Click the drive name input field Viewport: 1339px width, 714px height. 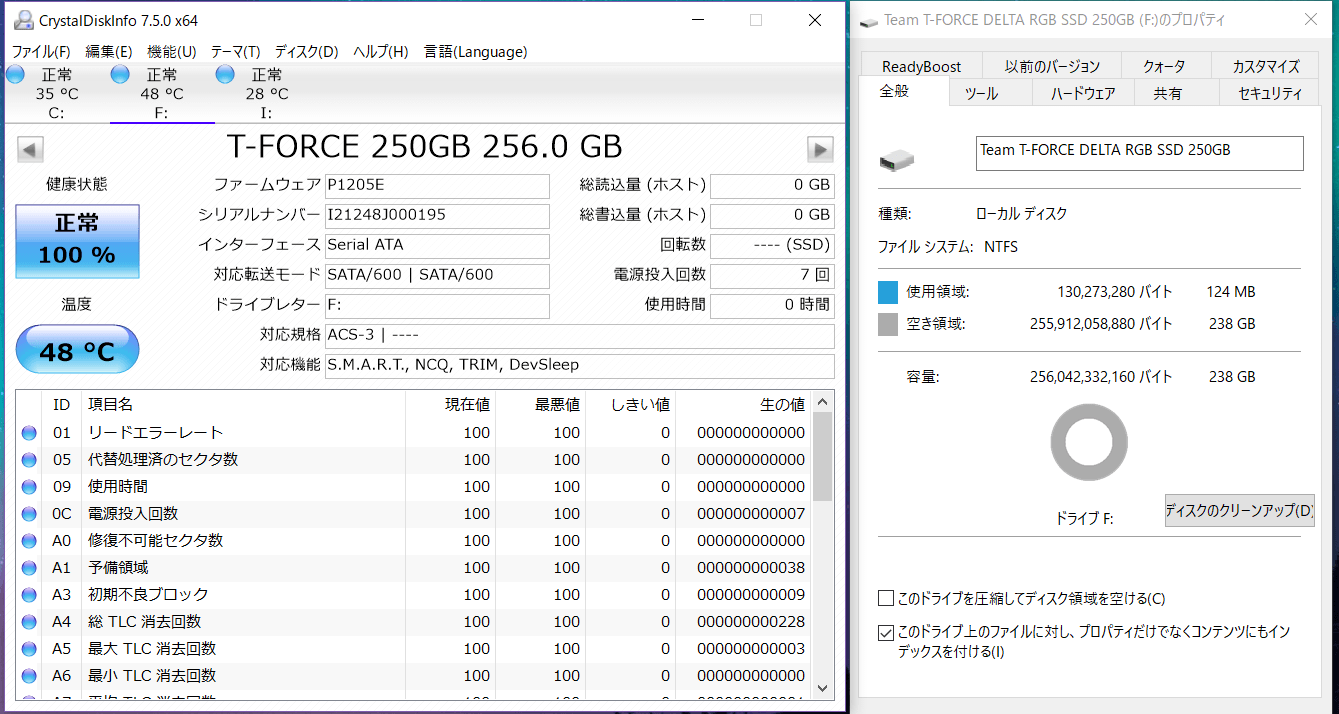click(x=1140, y=153)
